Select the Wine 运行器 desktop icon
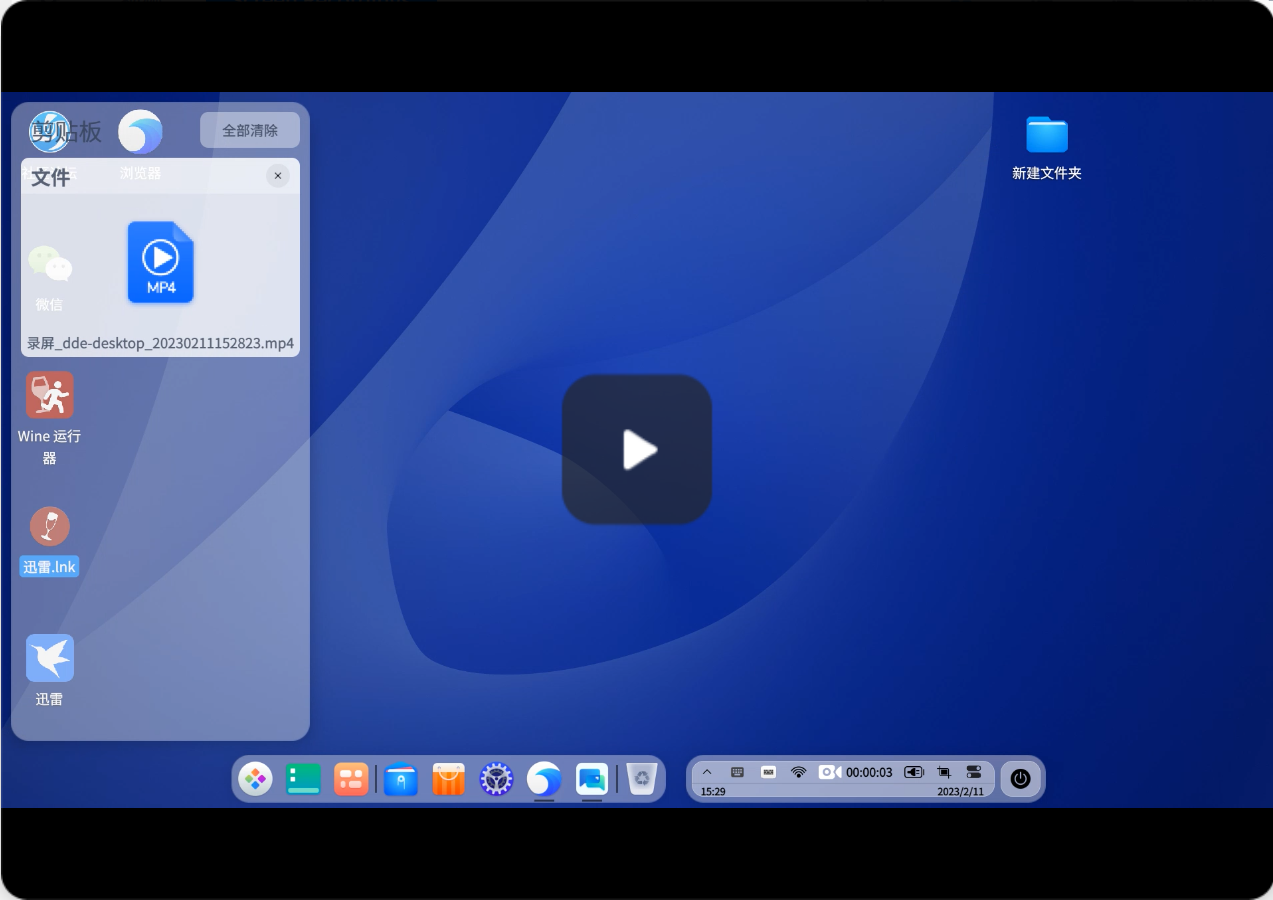Viewport: 1273px width, 900px height. click(50, 395)
